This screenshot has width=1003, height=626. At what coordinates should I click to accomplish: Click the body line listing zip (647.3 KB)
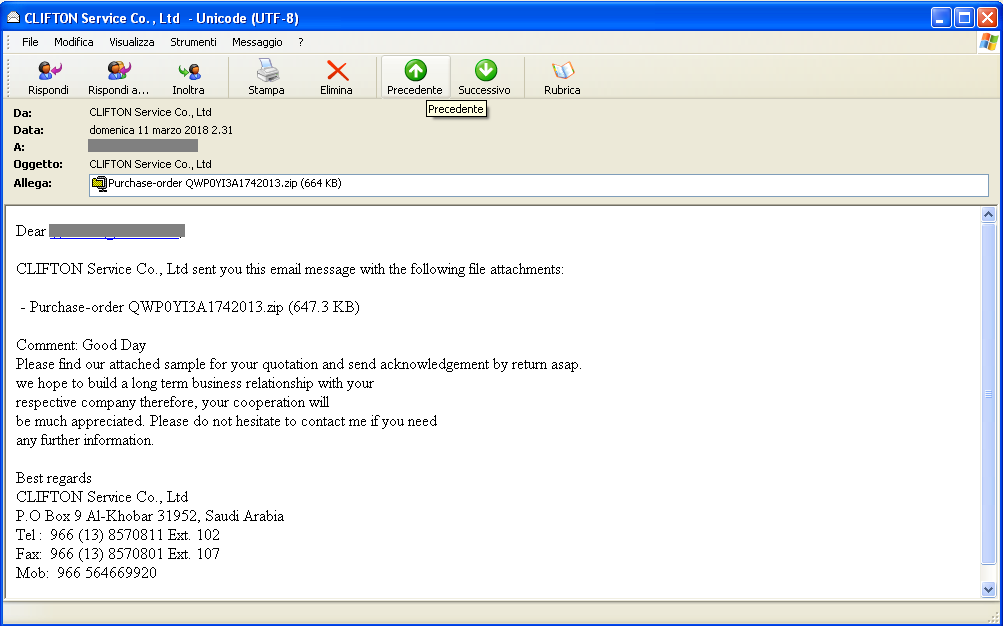coord(190,307)
